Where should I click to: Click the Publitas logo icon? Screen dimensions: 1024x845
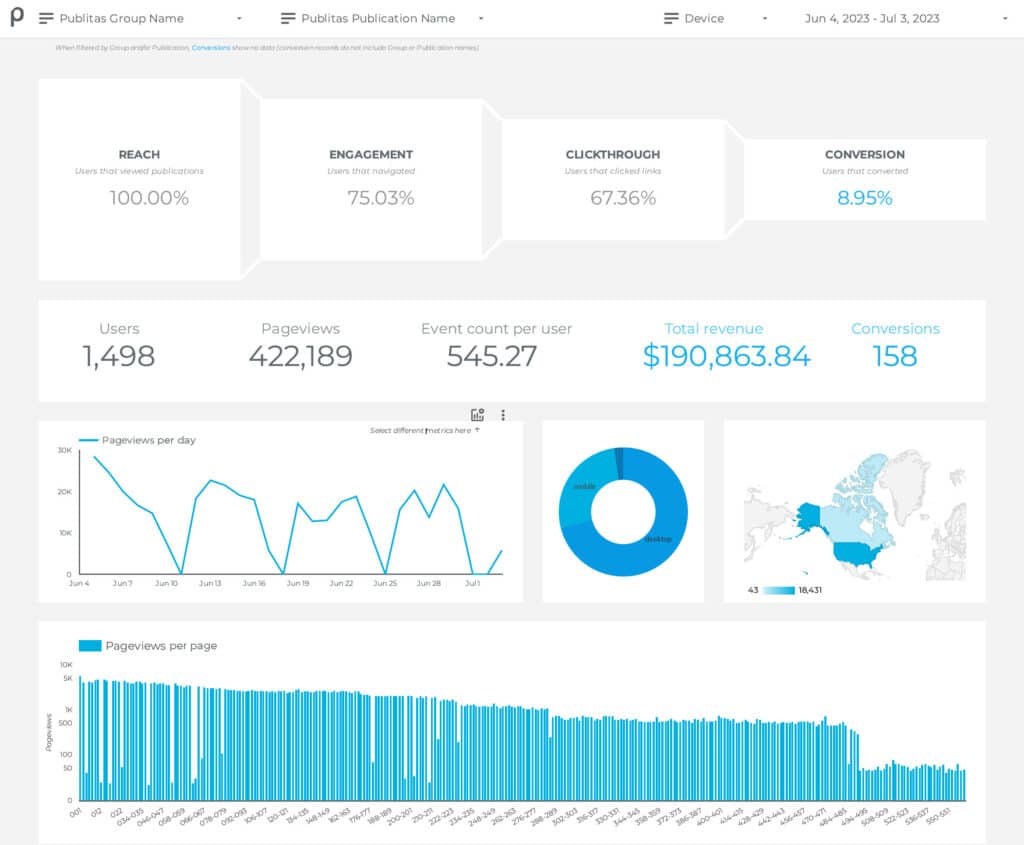coord(17,17)
